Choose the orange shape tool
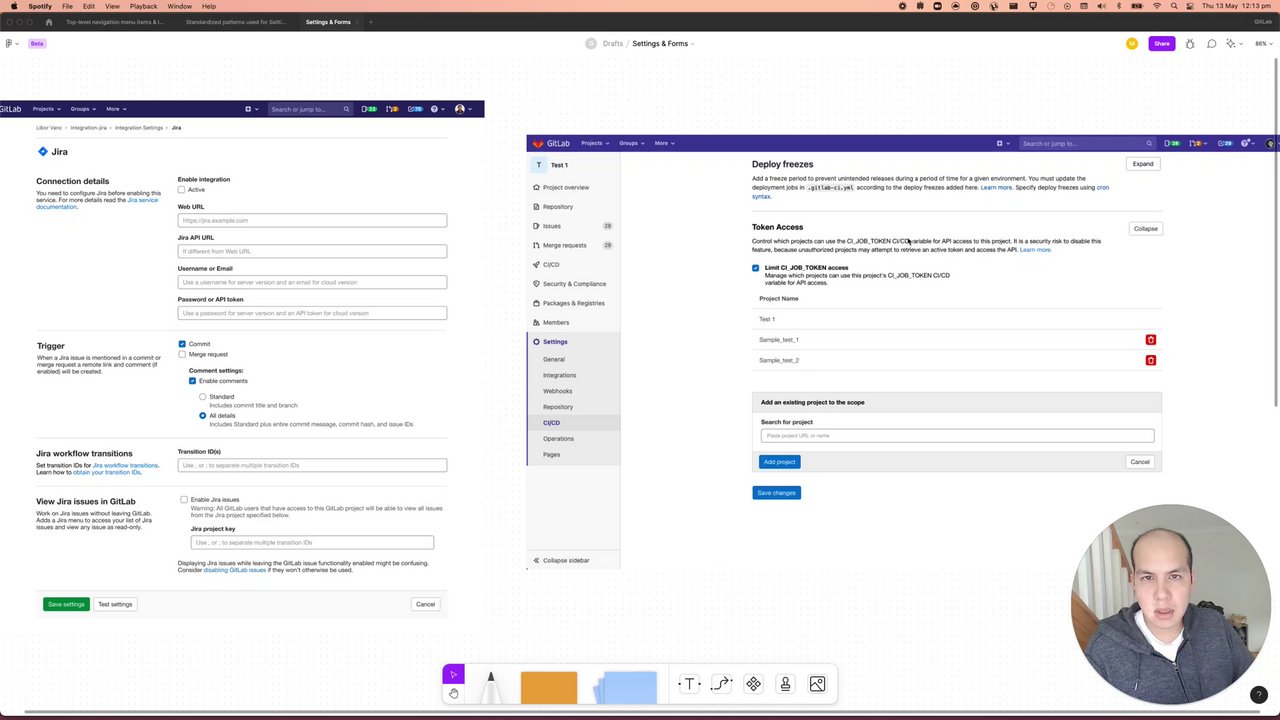 click(x=549, y=687)
